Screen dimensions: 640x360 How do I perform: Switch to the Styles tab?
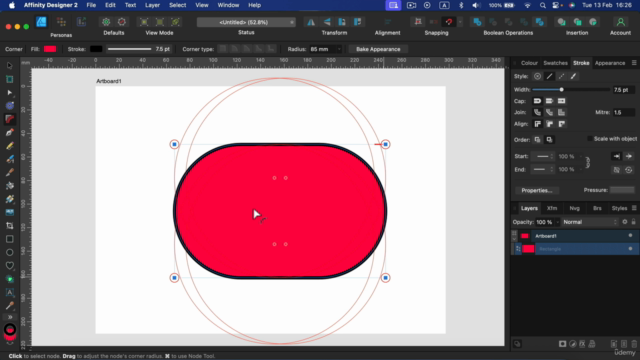[x=619, y=208]
